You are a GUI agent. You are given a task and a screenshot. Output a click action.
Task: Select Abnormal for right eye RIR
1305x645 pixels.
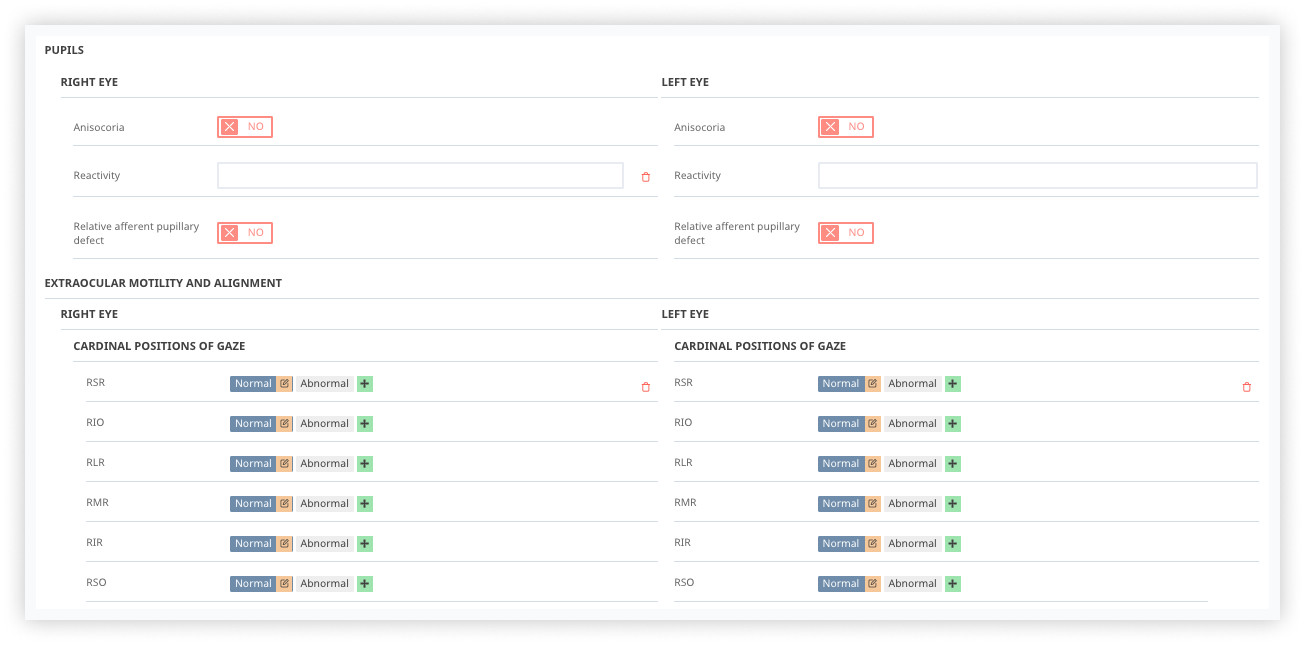325,544
